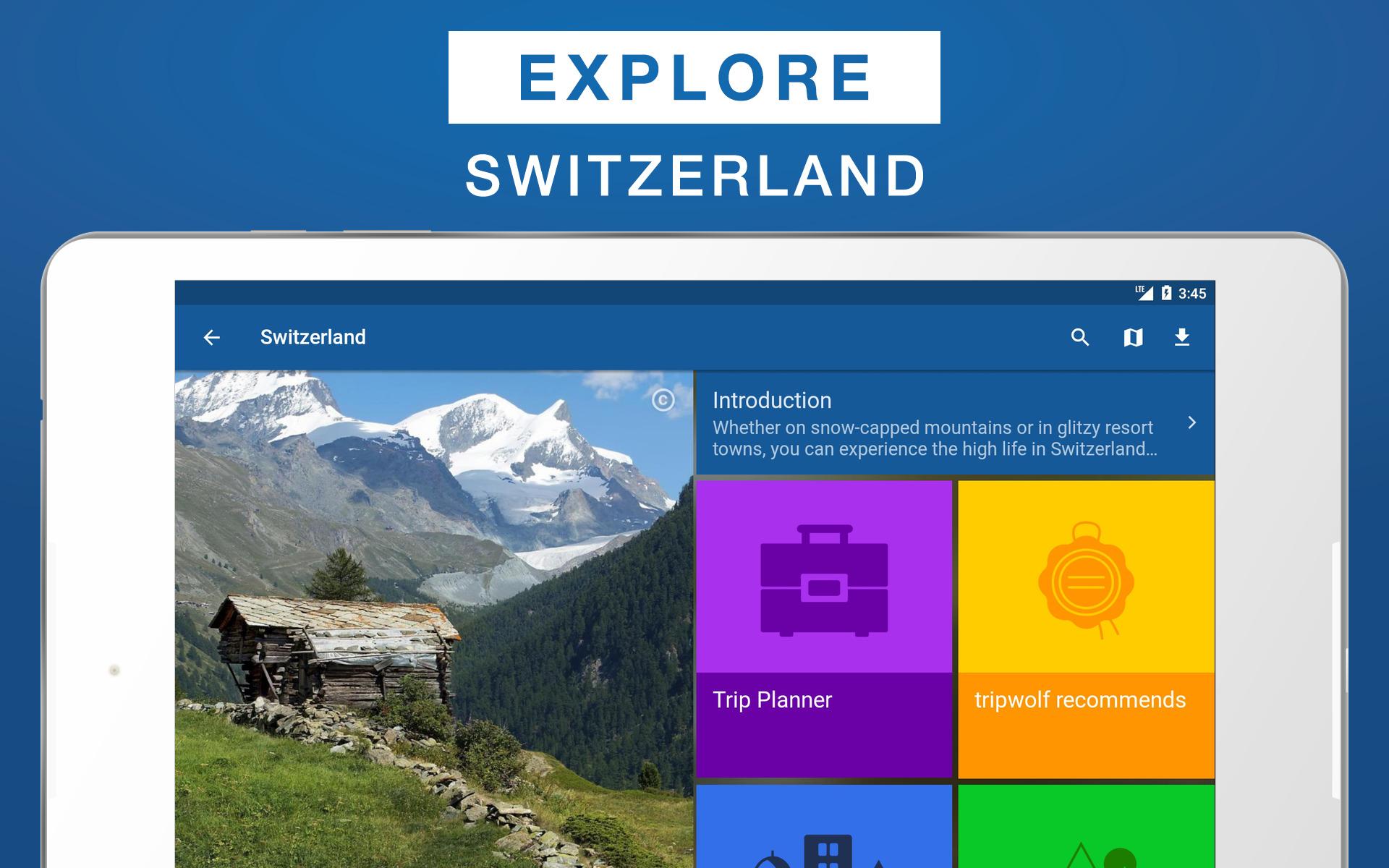Open the Swiss mountain hut photo
1389x868 pixels.
point(434,619)
